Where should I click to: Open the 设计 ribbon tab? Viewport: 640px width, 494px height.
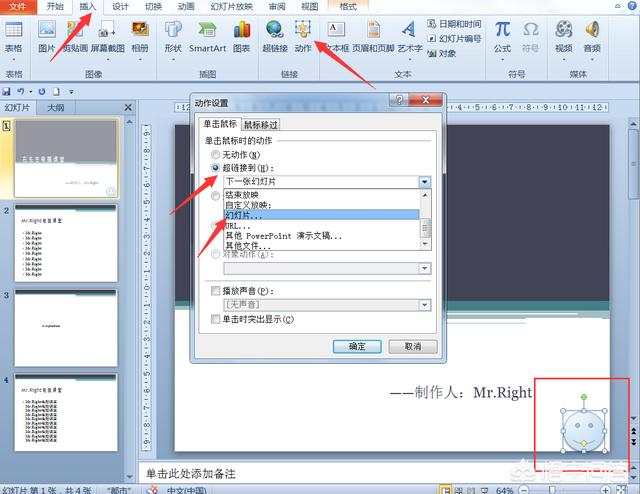tap(120, 7)
